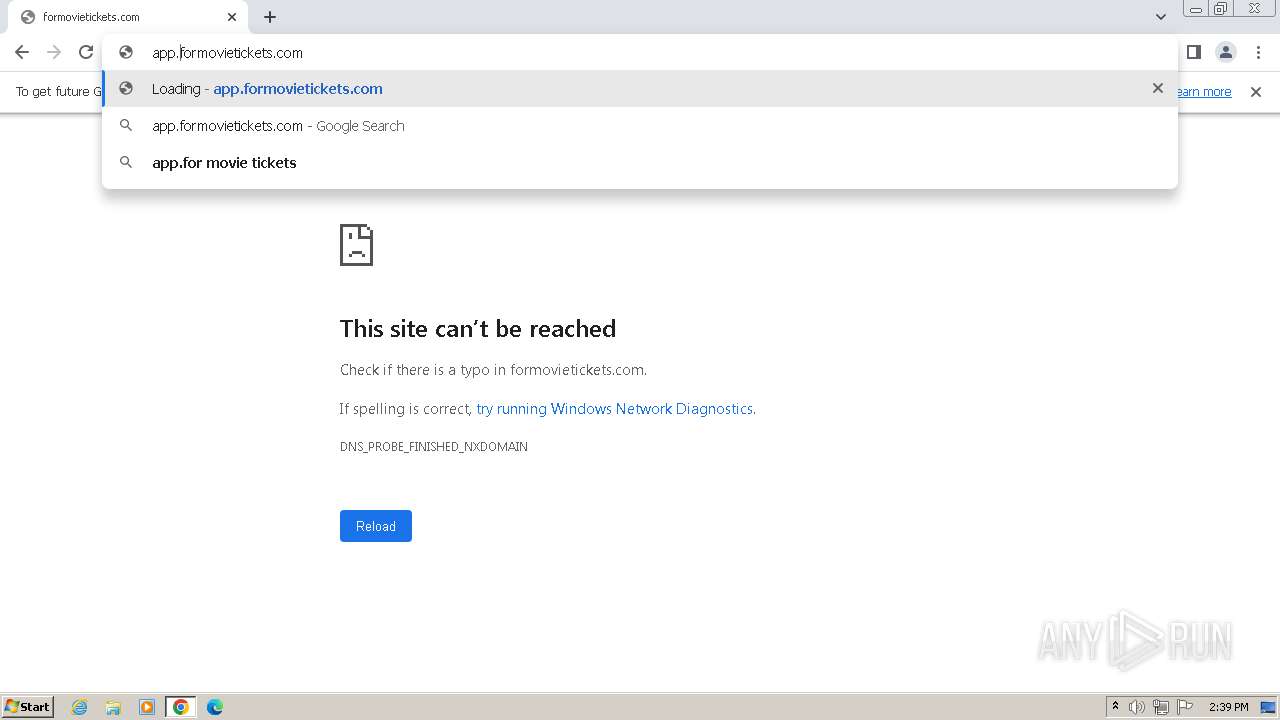The width and height of the screenshot is (1280, 720).
Task: Click the 'This site can't be reached' heading
Action: [478, 329]
